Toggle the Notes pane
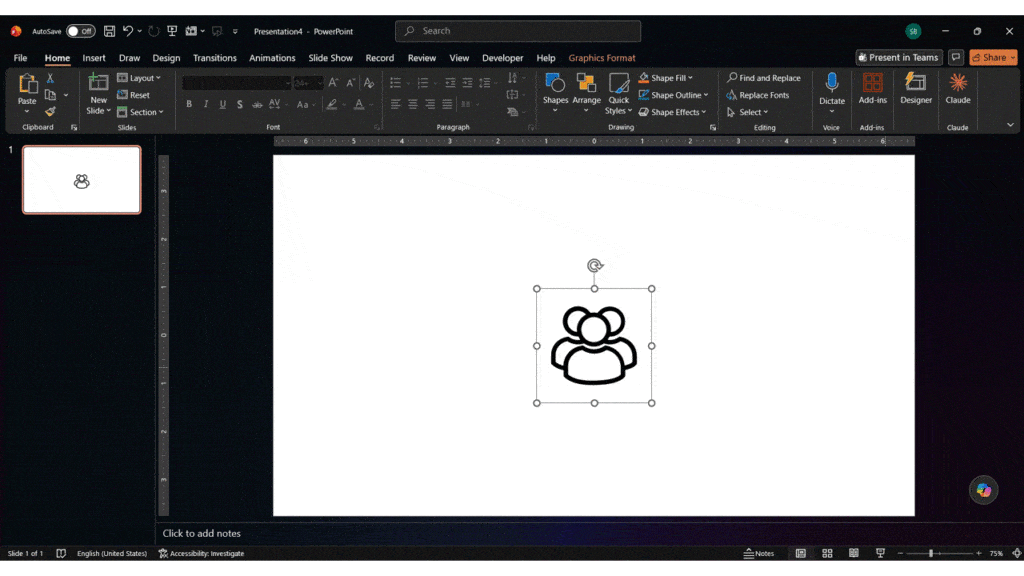 [759, 553]
